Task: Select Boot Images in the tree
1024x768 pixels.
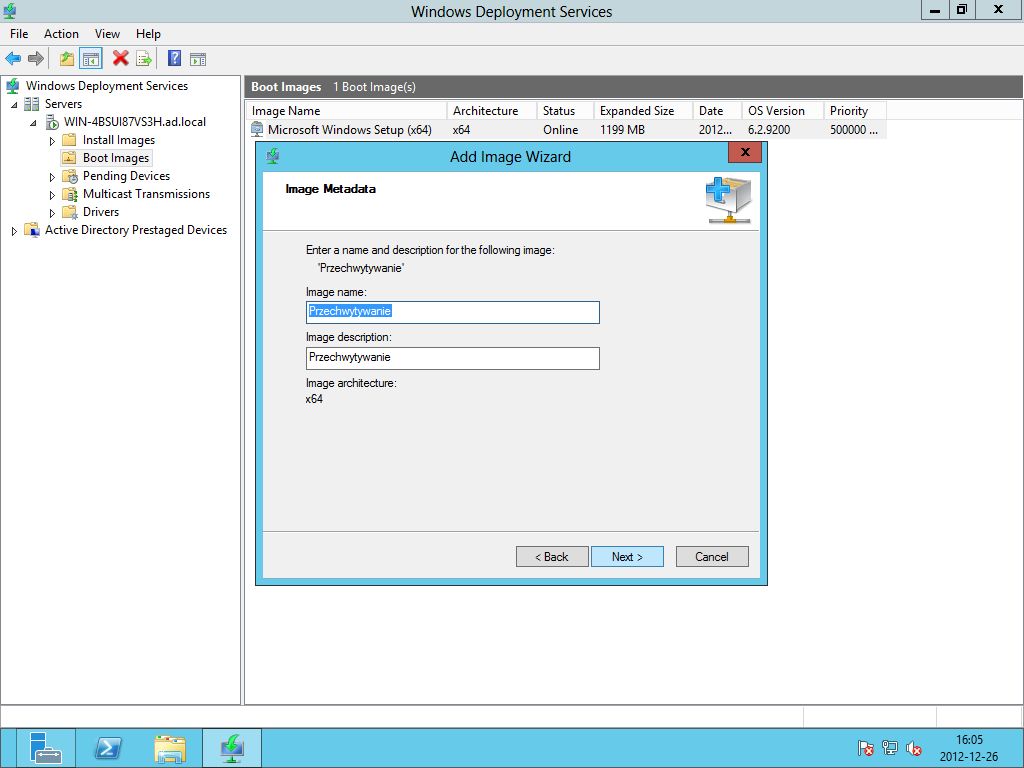Action: tap(116, 158)
